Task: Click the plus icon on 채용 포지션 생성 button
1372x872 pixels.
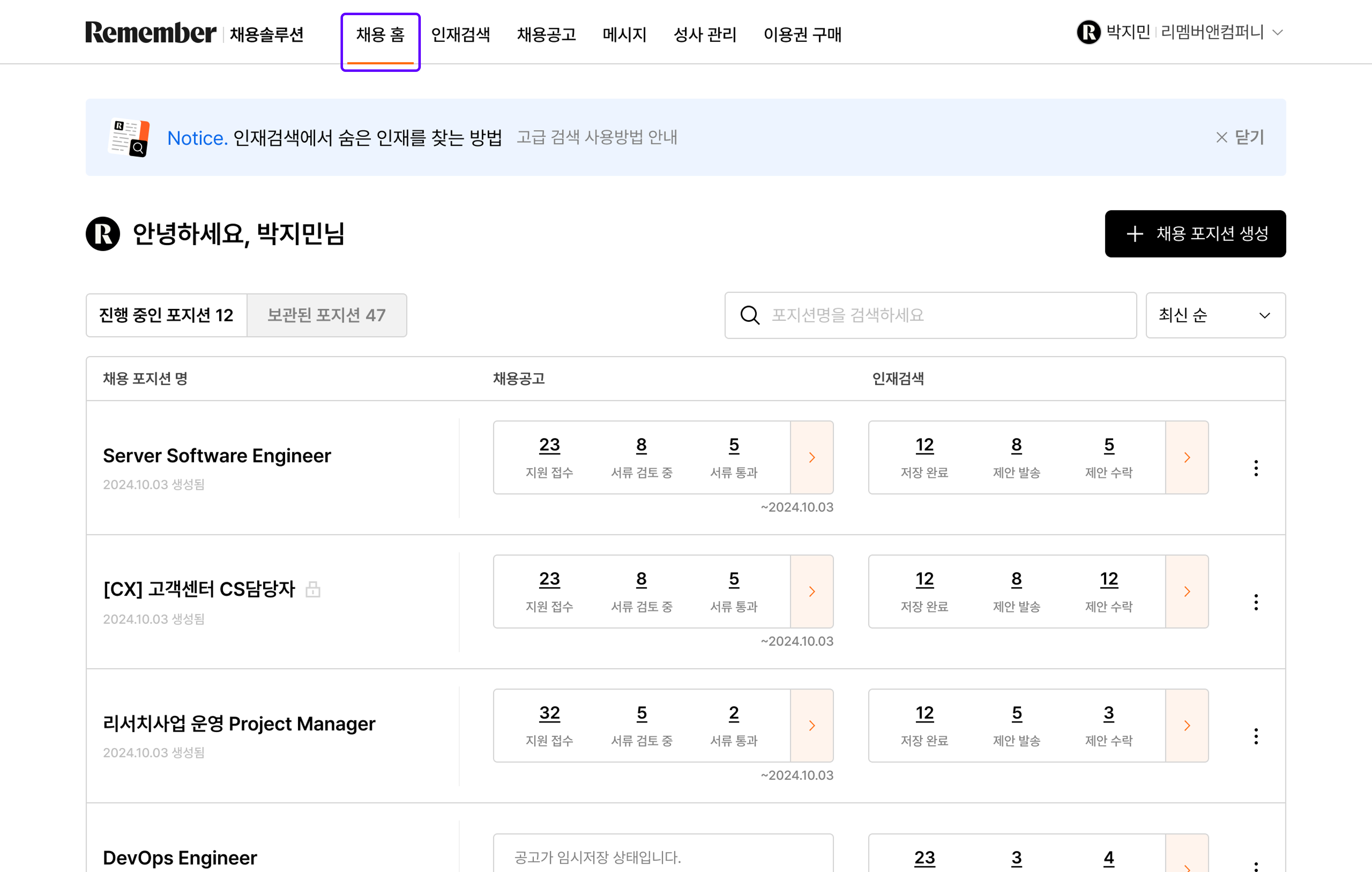Action: pyautogui.click(x=1135, y=234)
